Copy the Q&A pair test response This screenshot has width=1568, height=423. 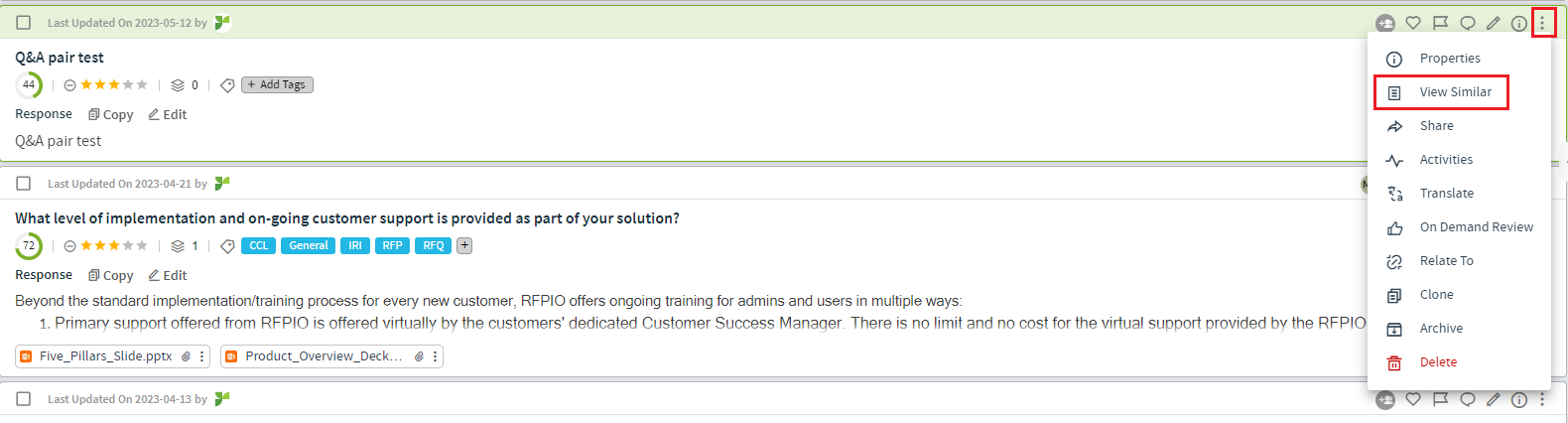point(110,114)
